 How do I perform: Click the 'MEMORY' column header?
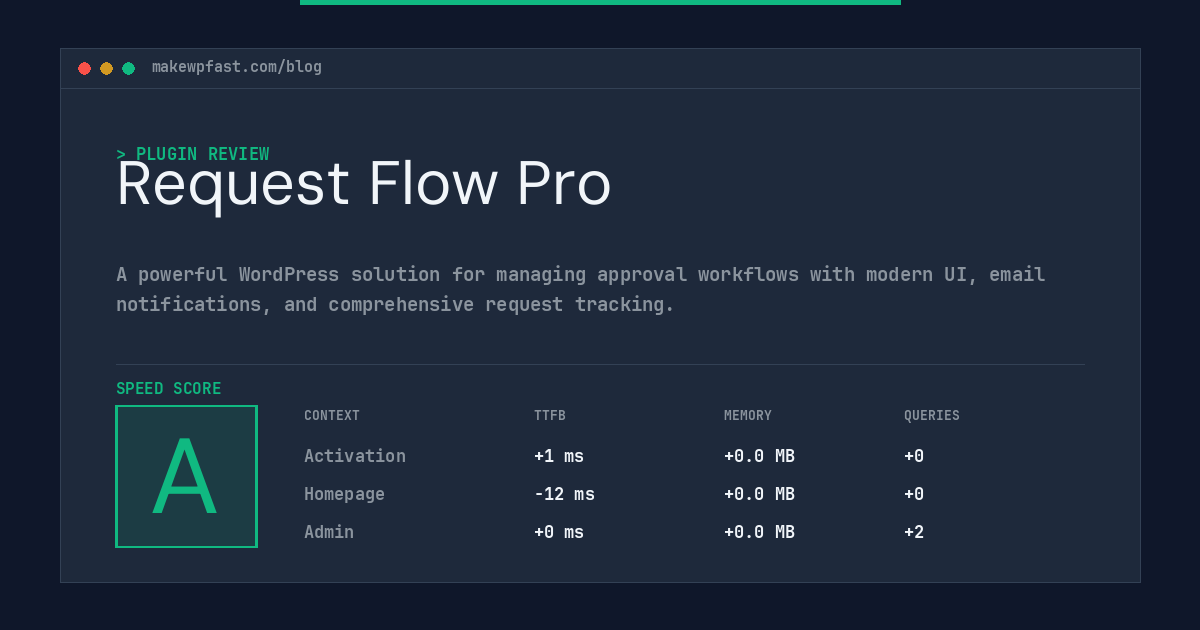[x=748, y=416]
